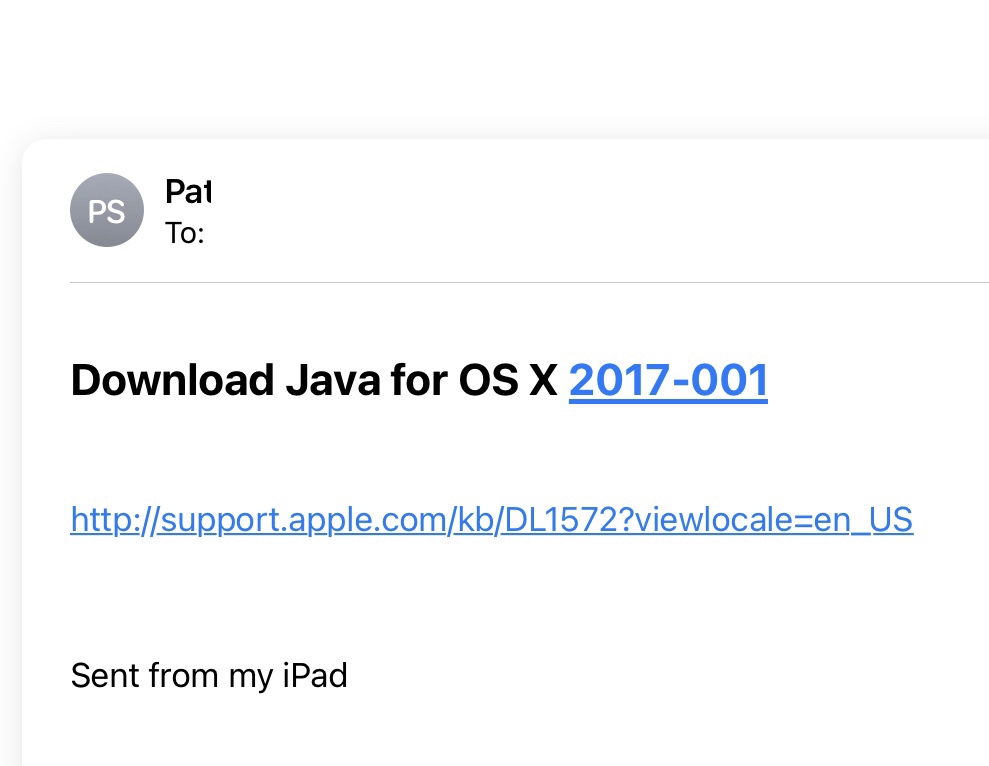Image resolution: width=989 pixels, height=766 pixels.
Task: Open the 2017-001 link
Action: (x=668, y=380)
